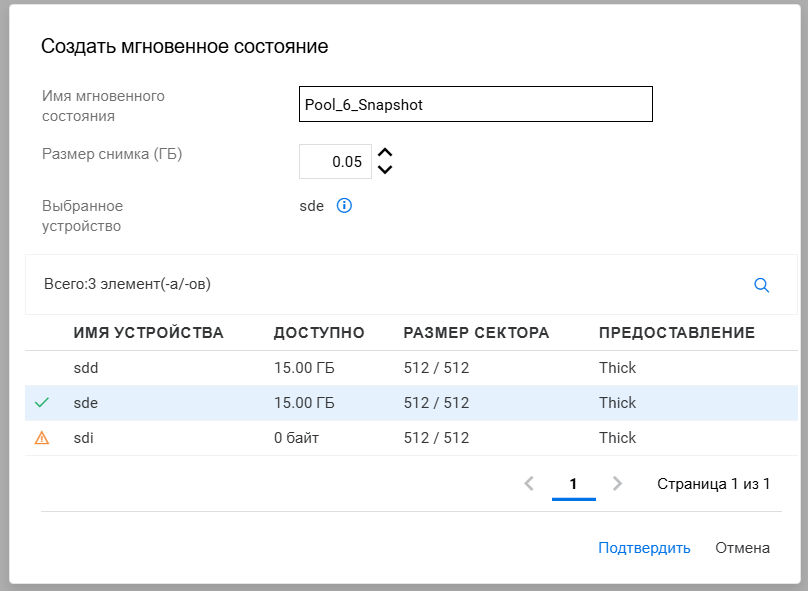This screenshot has width=808, height=591.
Task: Click the orange warning icon for sdi
Action: [41, 438]
